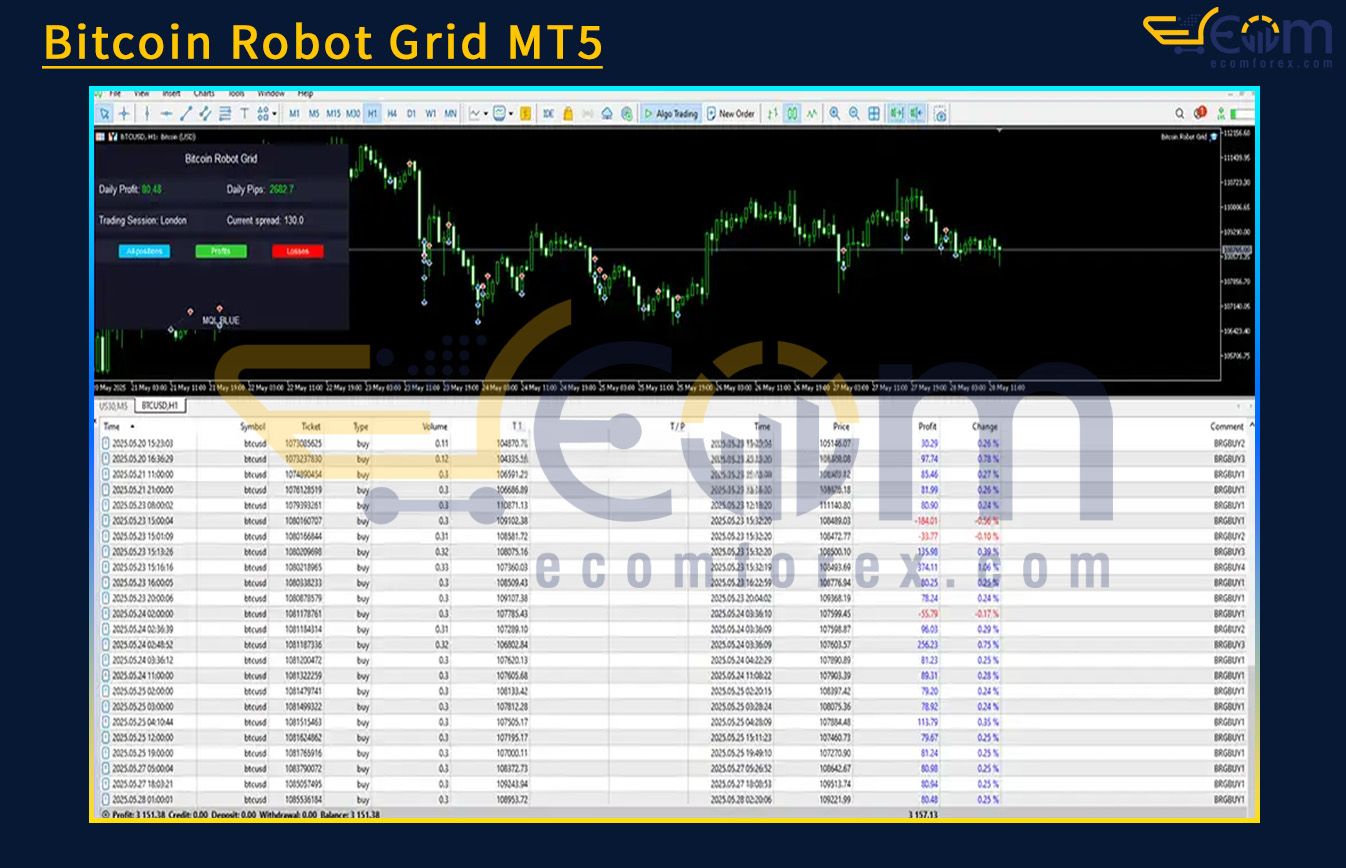Click the grayed signals icon
This screenshot has width=1346, height=868.
pyautogui.click(x=588, y=114)
